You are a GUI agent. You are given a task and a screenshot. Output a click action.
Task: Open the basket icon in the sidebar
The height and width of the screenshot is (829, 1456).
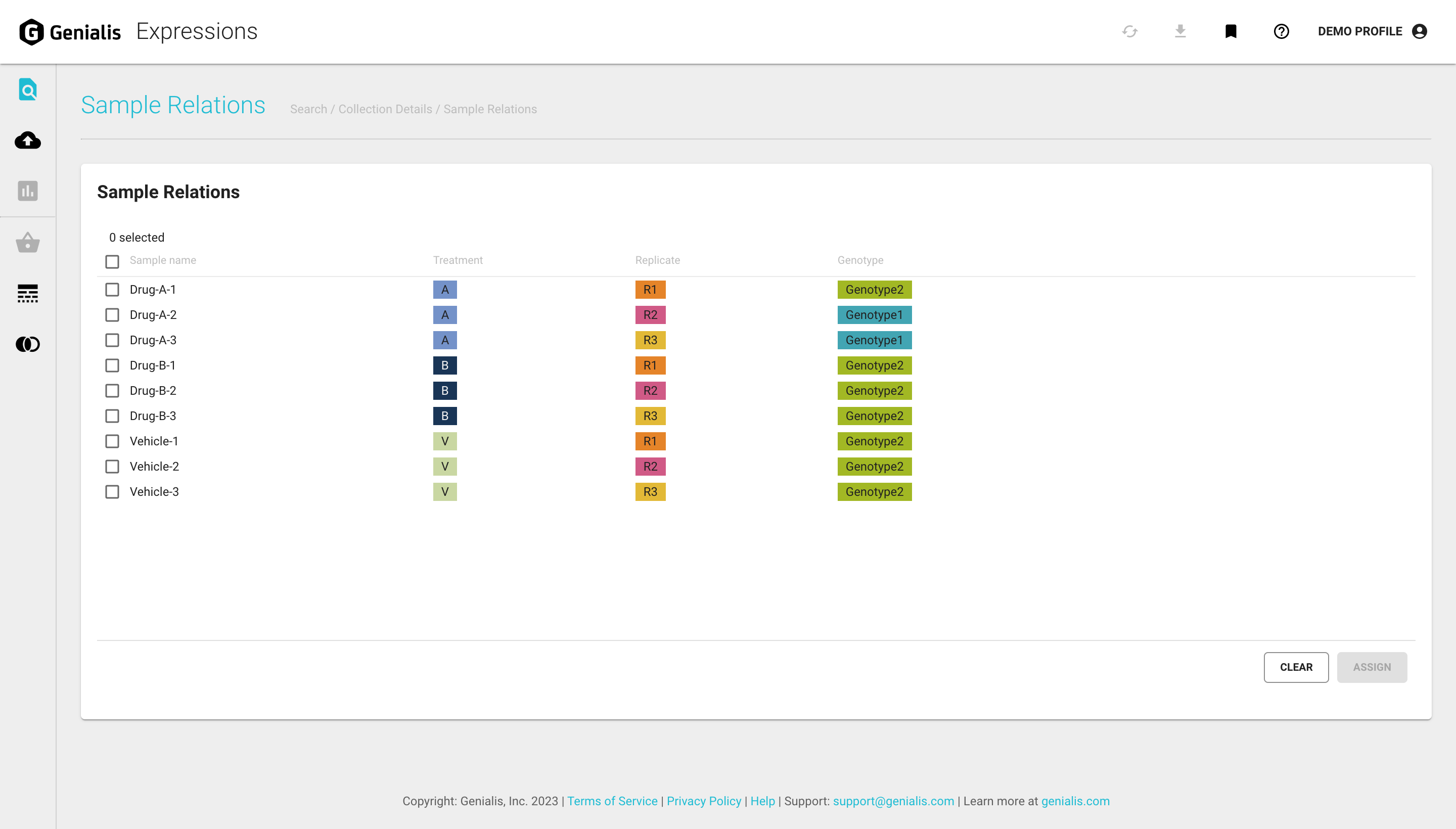tap(27, 243)
